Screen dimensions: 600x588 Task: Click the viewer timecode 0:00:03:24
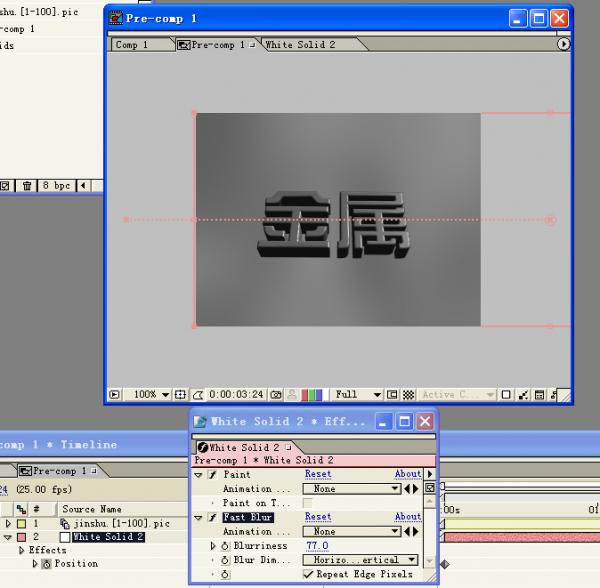(236, 394)
